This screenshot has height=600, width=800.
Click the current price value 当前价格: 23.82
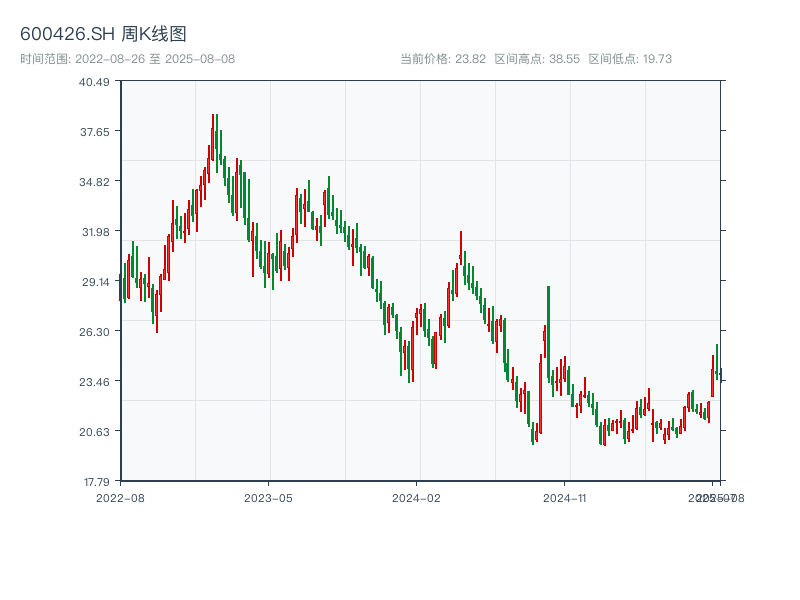[x=443, y=59]
